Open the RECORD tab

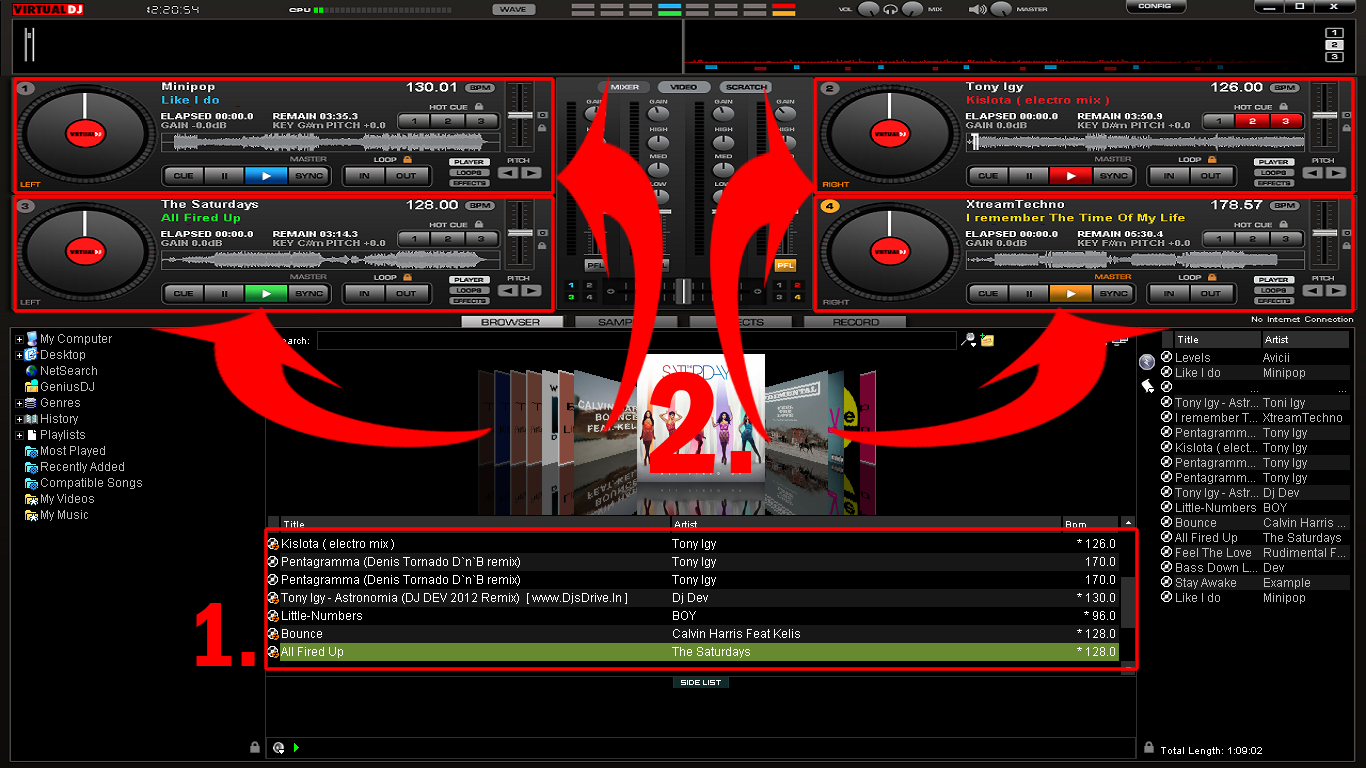[855, 322]
